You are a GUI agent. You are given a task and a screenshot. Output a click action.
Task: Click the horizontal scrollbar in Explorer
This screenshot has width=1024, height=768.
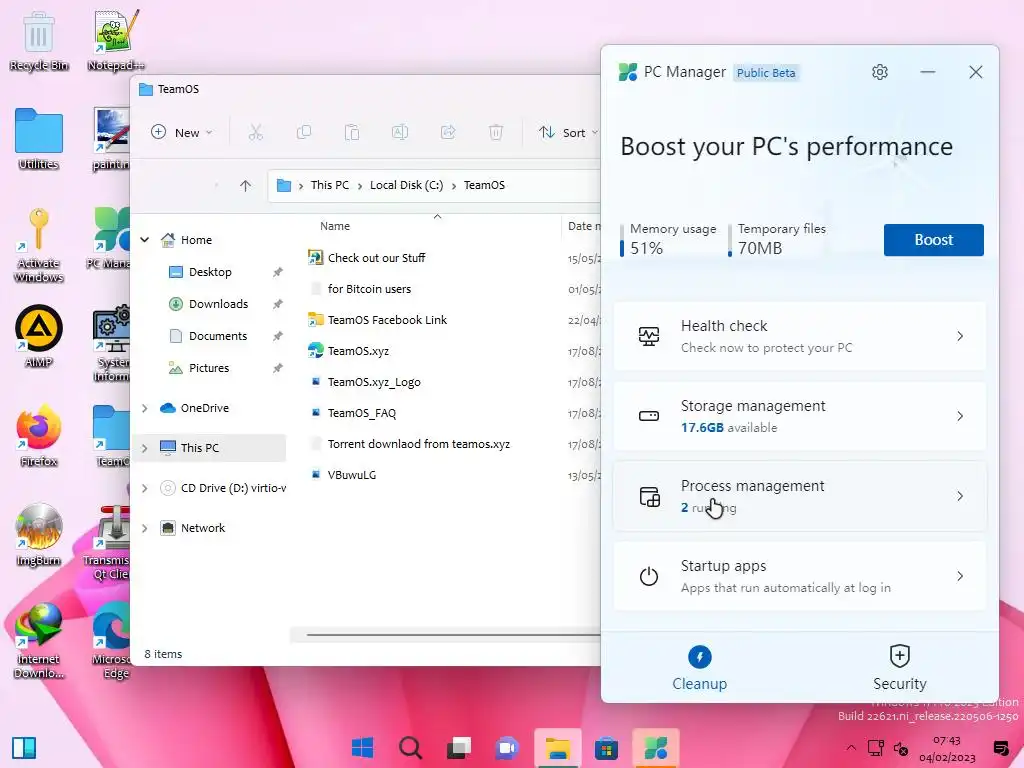pos(453,634)
